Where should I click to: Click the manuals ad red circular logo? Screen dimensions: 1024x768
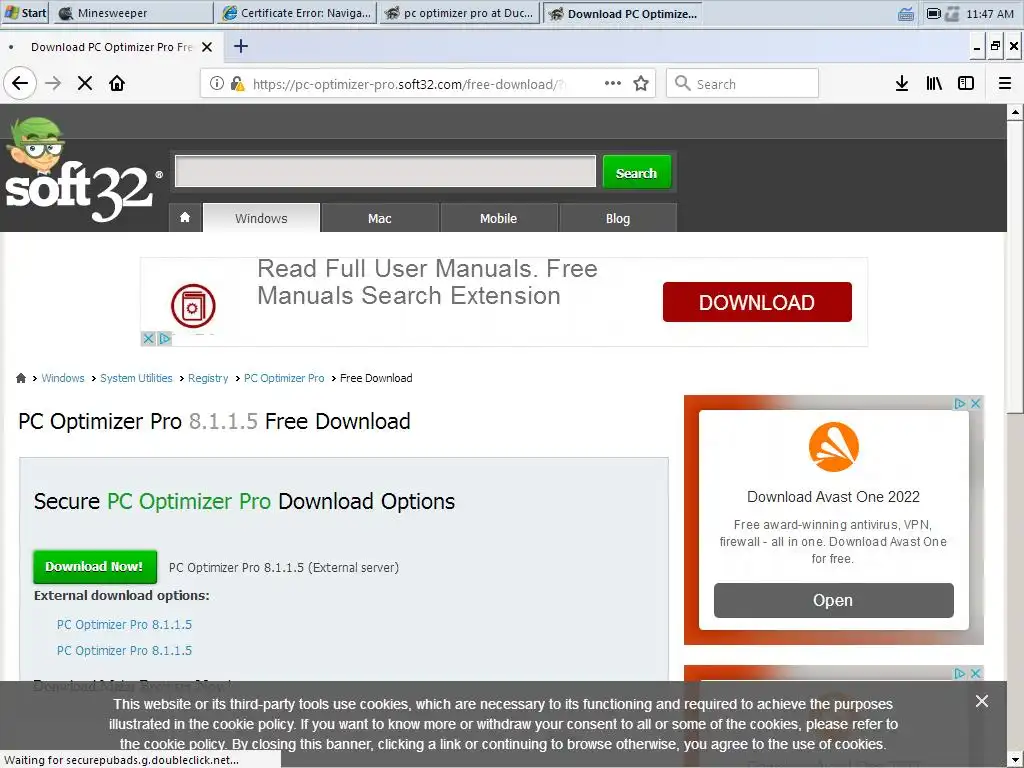click(193, 306)
